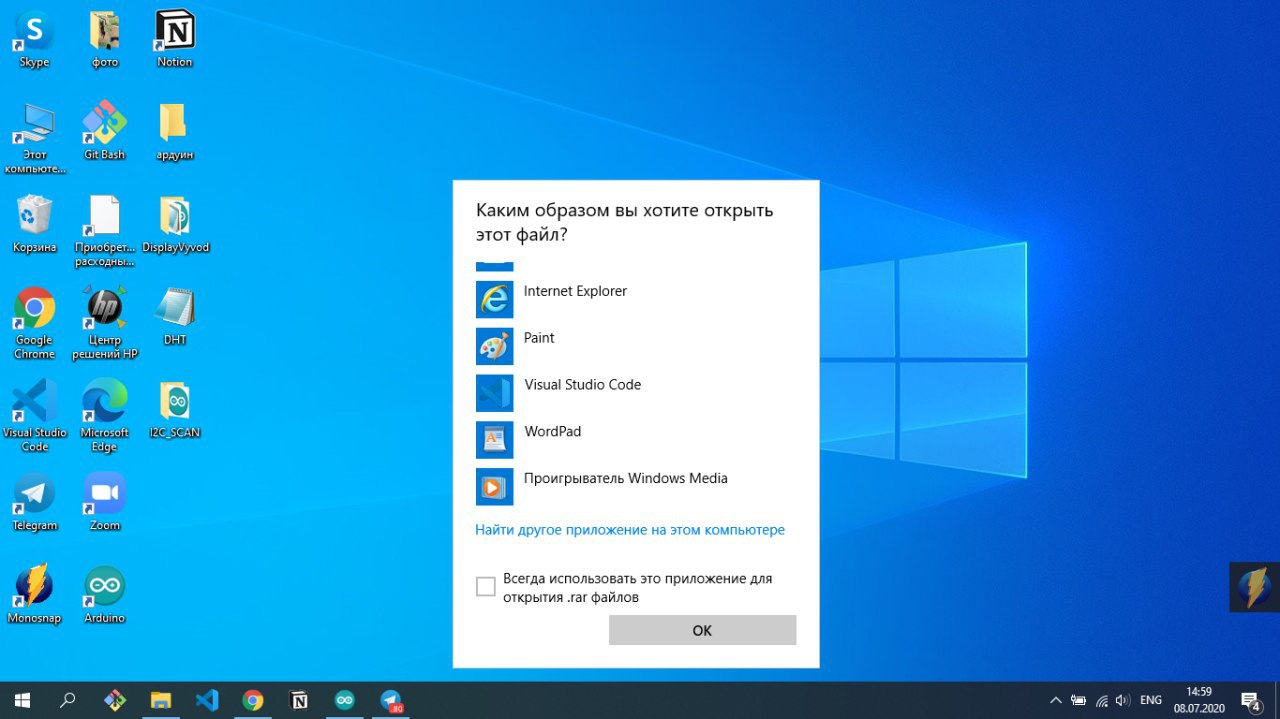Open the Skype desktop shortcut
This screenshot has height=719, width=1280.
tap(34, 40)
